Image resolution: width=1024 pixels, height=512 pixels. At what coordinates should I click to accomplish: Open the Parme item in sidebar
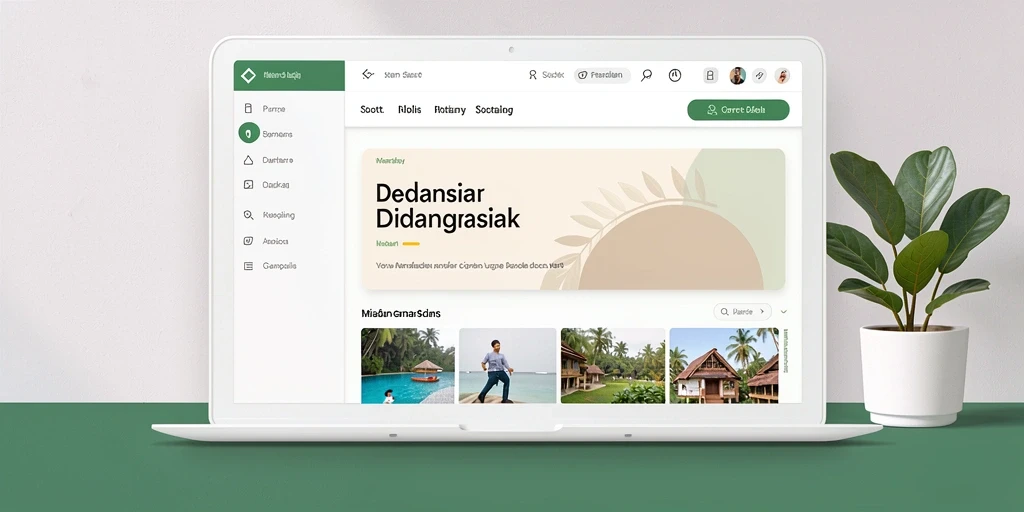click(265, 109)
